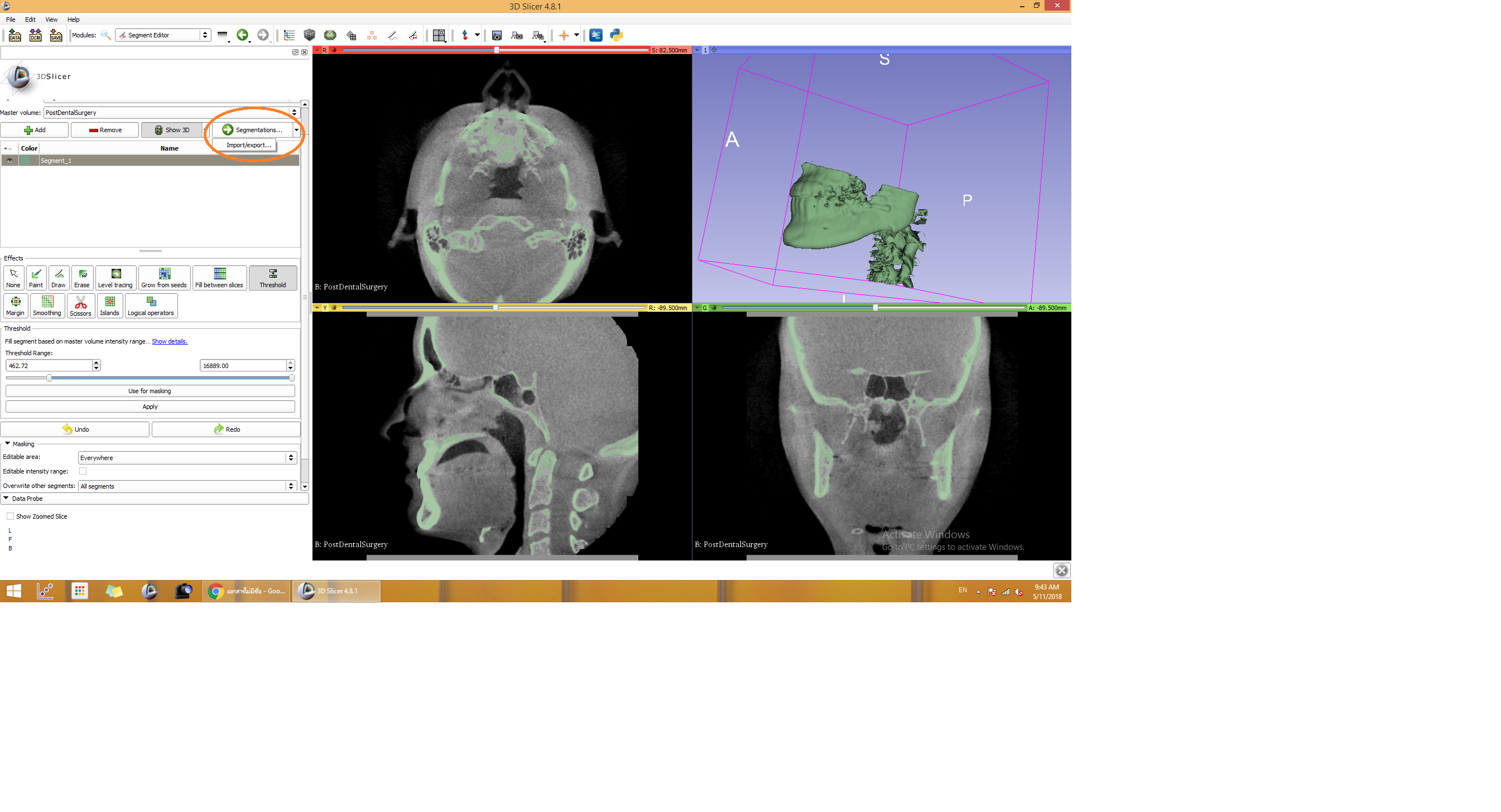Viewport: 1501px width, 812px height.
Task: Open the Overwrite other segments dropdown
Action: [x=187, y=486]
